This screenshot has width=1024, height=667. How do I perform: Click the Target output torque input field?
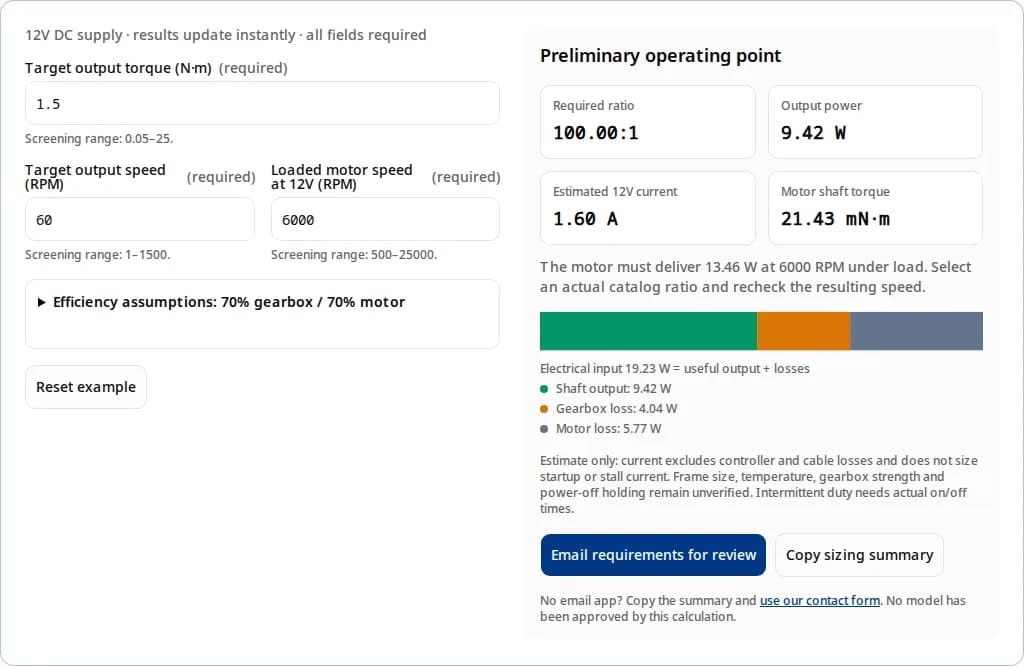pyautogui.click(x=262, y=103)
